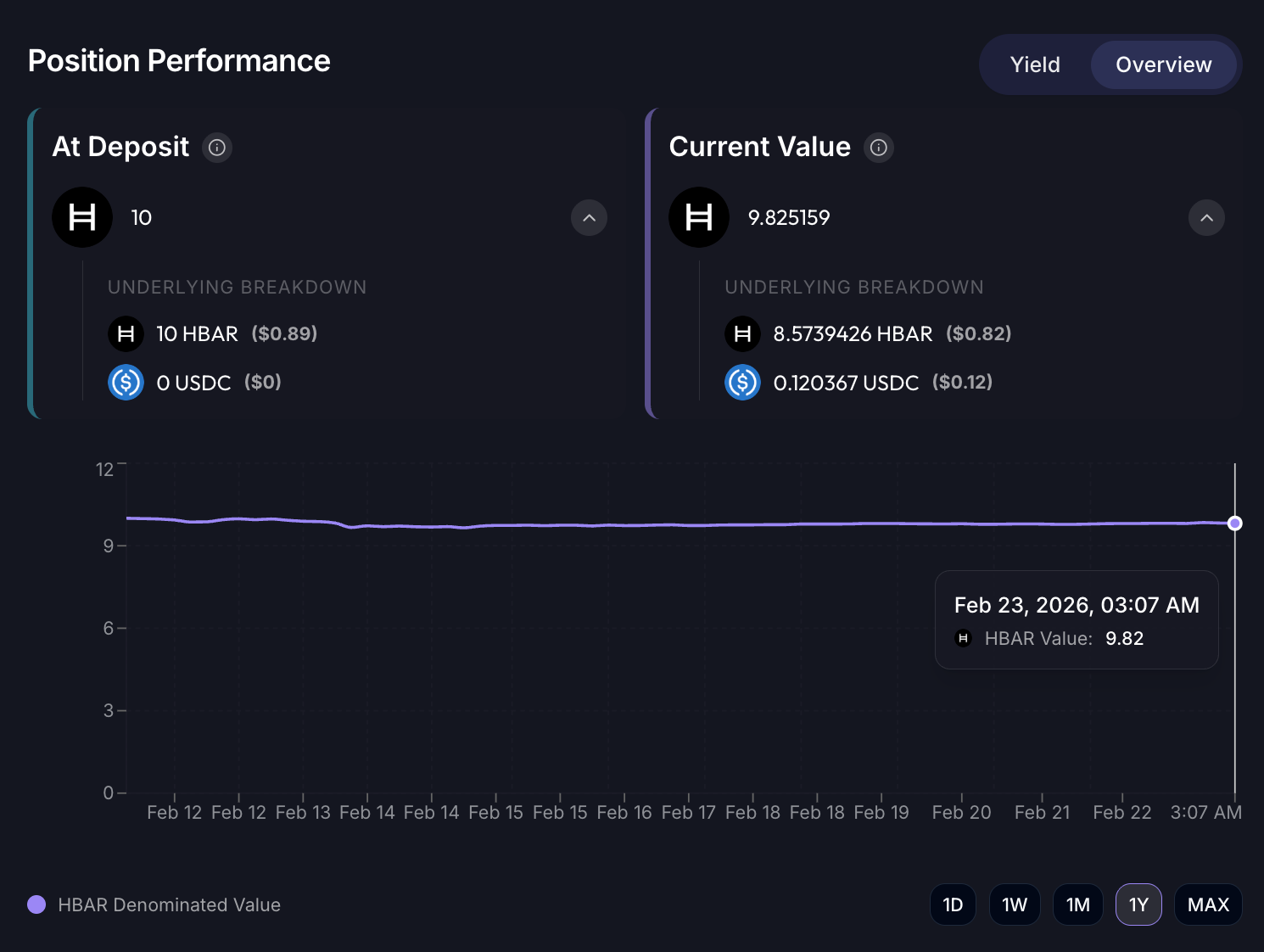
Task: Click the Current Value info icon
Action: point(879,148)
